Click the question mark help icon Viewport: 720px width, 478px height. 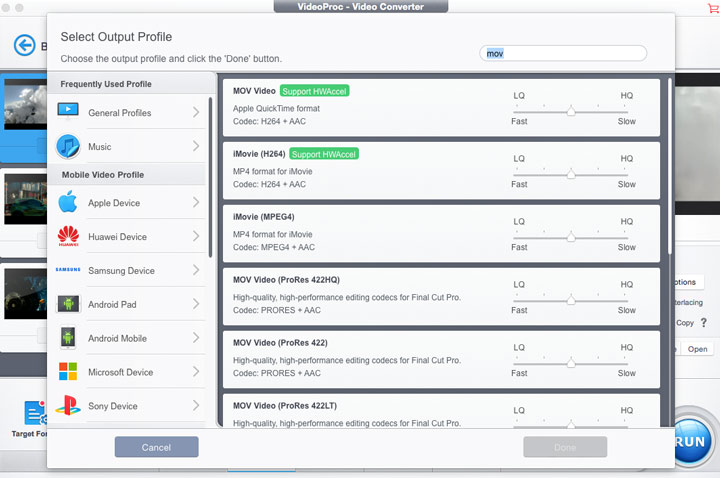(x=704, y=323)
